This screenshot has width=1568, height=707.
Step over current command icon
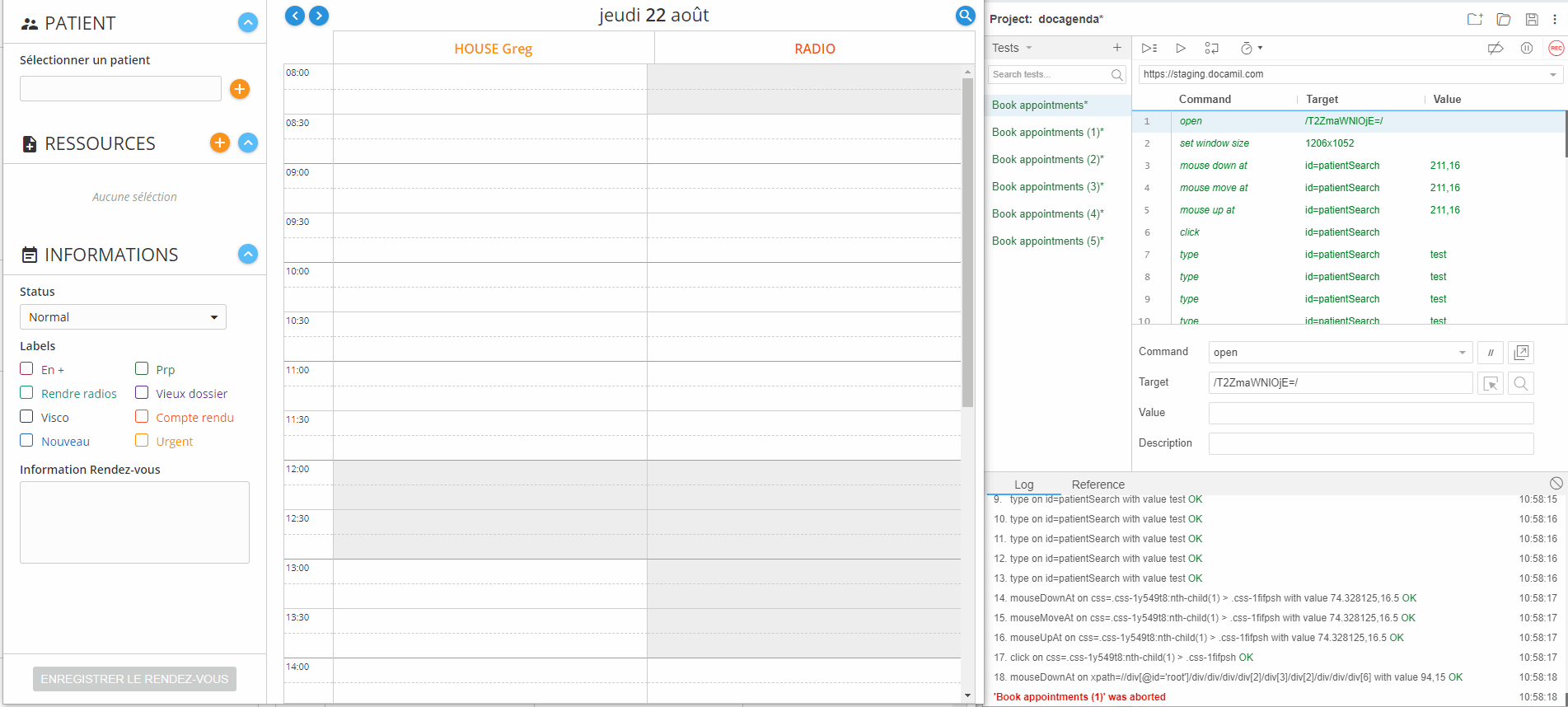(x=1211, y=48)
